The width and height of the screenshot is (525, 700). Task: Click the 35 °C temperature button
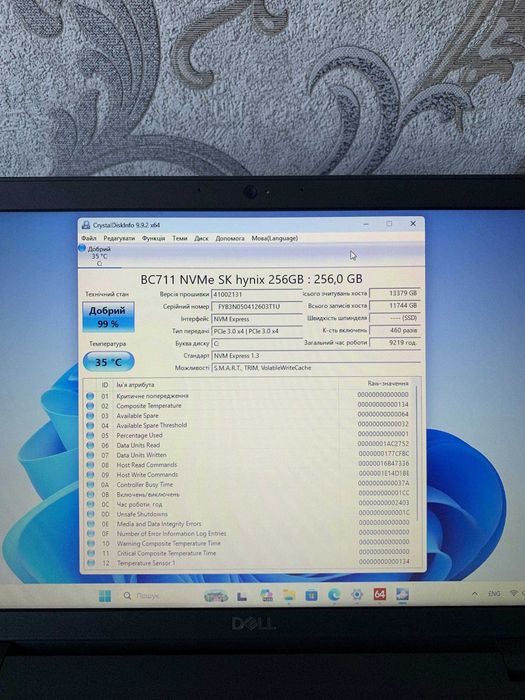(x=108, y=362)
